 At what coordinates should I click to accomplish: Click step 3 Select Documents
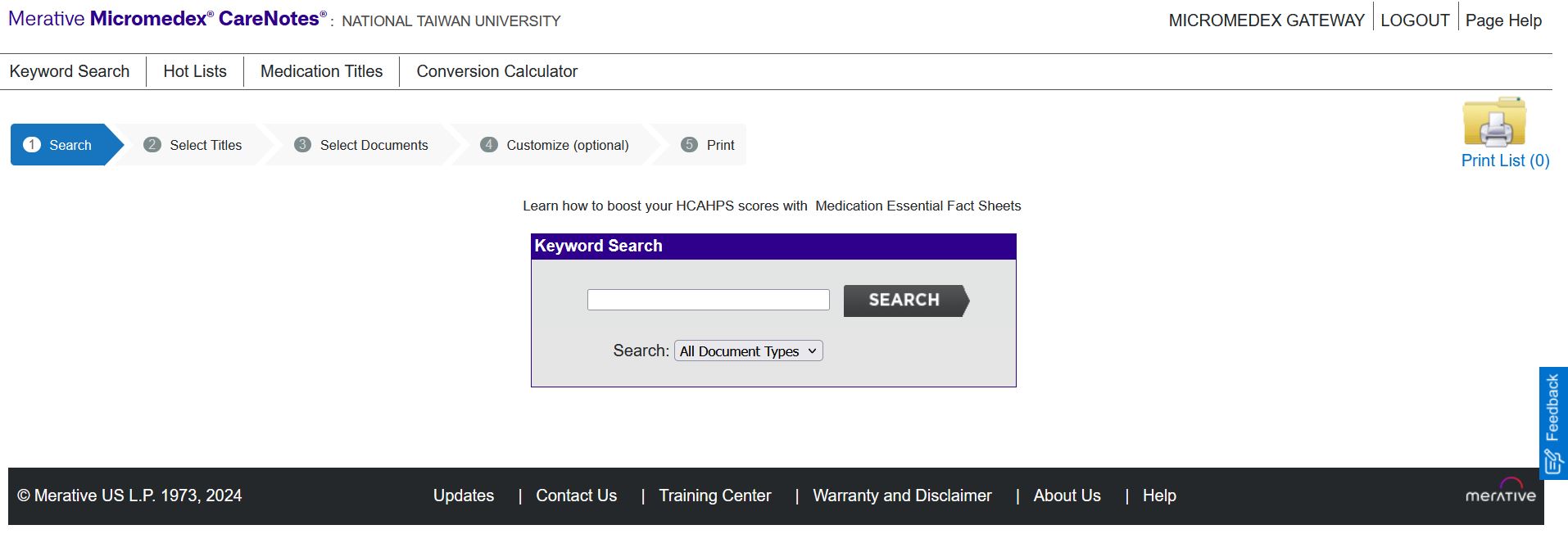pyautogui.click(x=362, y=145)
